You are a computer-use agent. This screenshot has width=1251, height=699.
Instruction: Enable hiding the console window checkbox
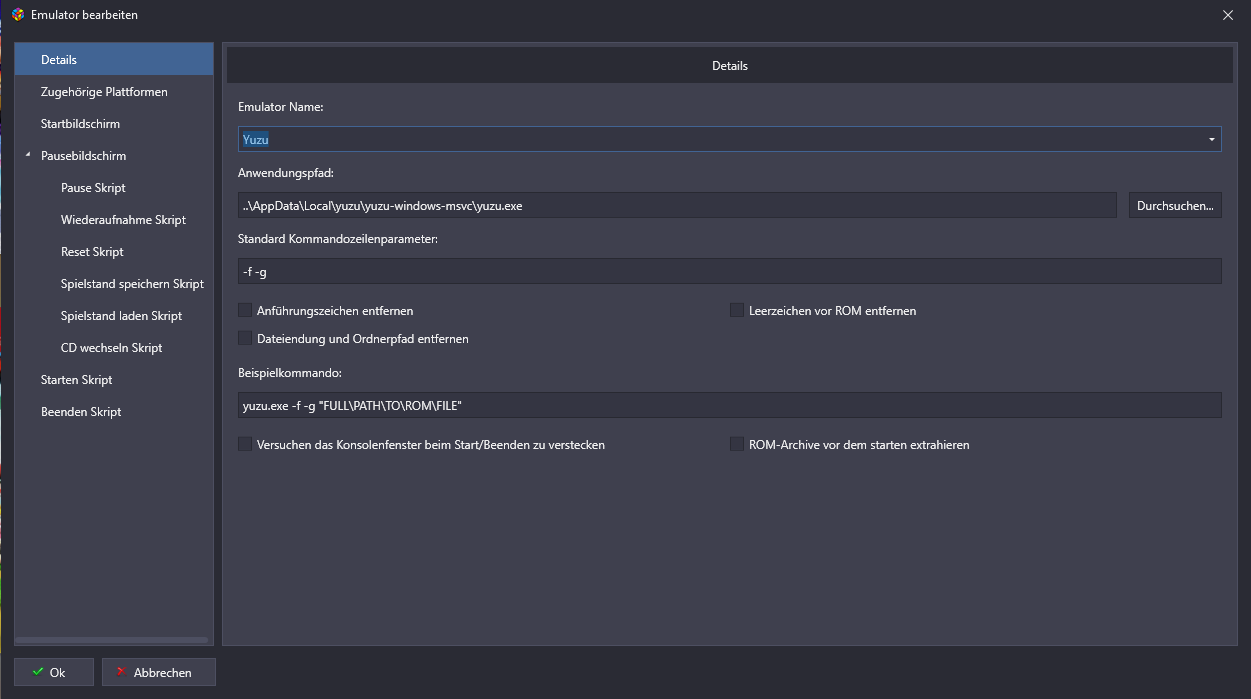245,444
